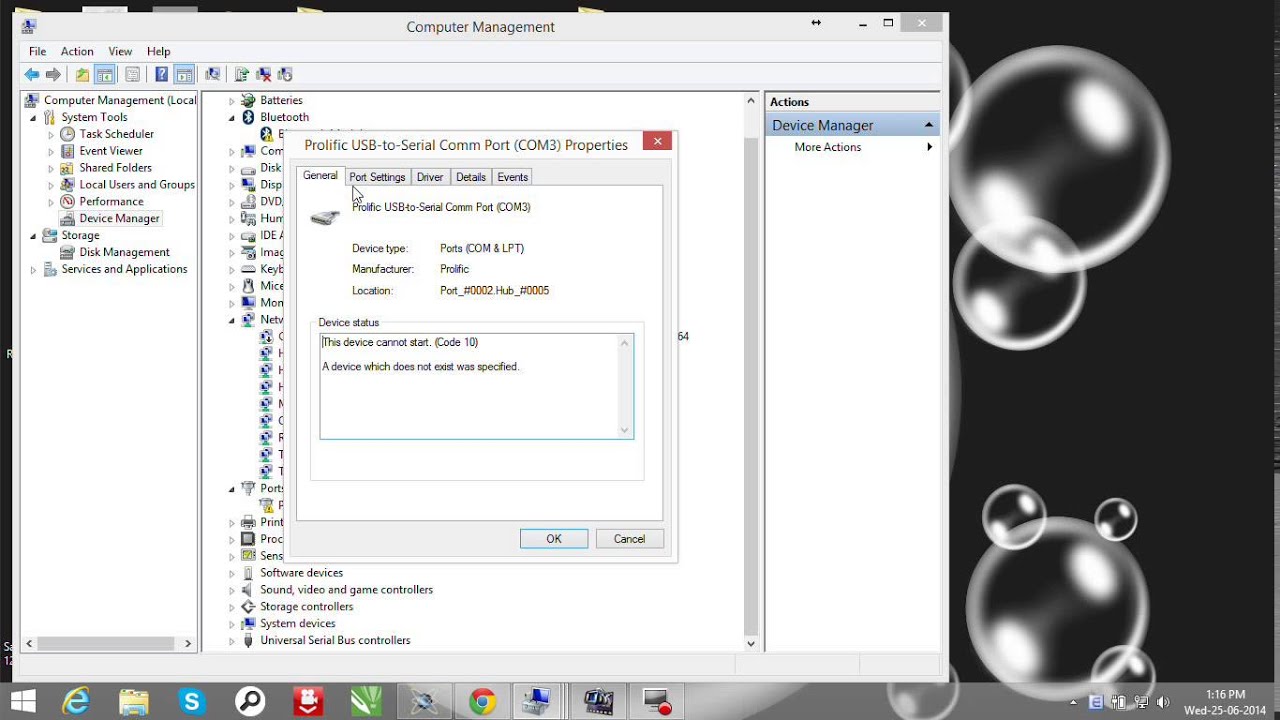Click the Up one level folder icon

pyautogui.click(x=82, y=74)
